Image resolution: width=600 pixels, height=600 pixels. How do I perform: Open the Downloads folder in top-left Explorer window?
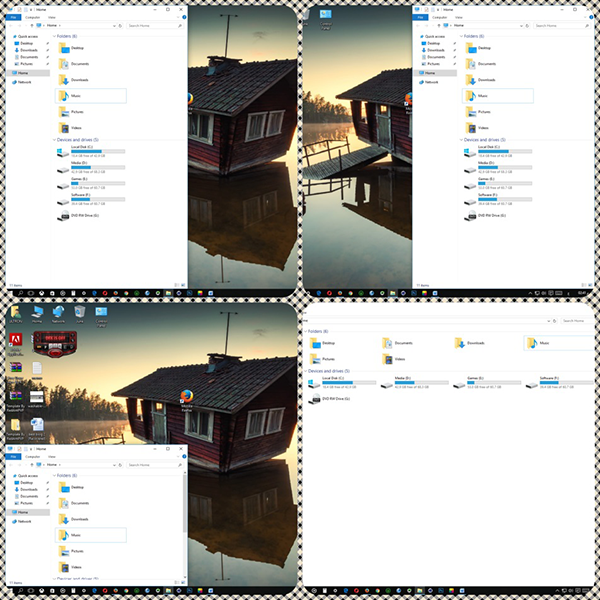click(74, 80)
